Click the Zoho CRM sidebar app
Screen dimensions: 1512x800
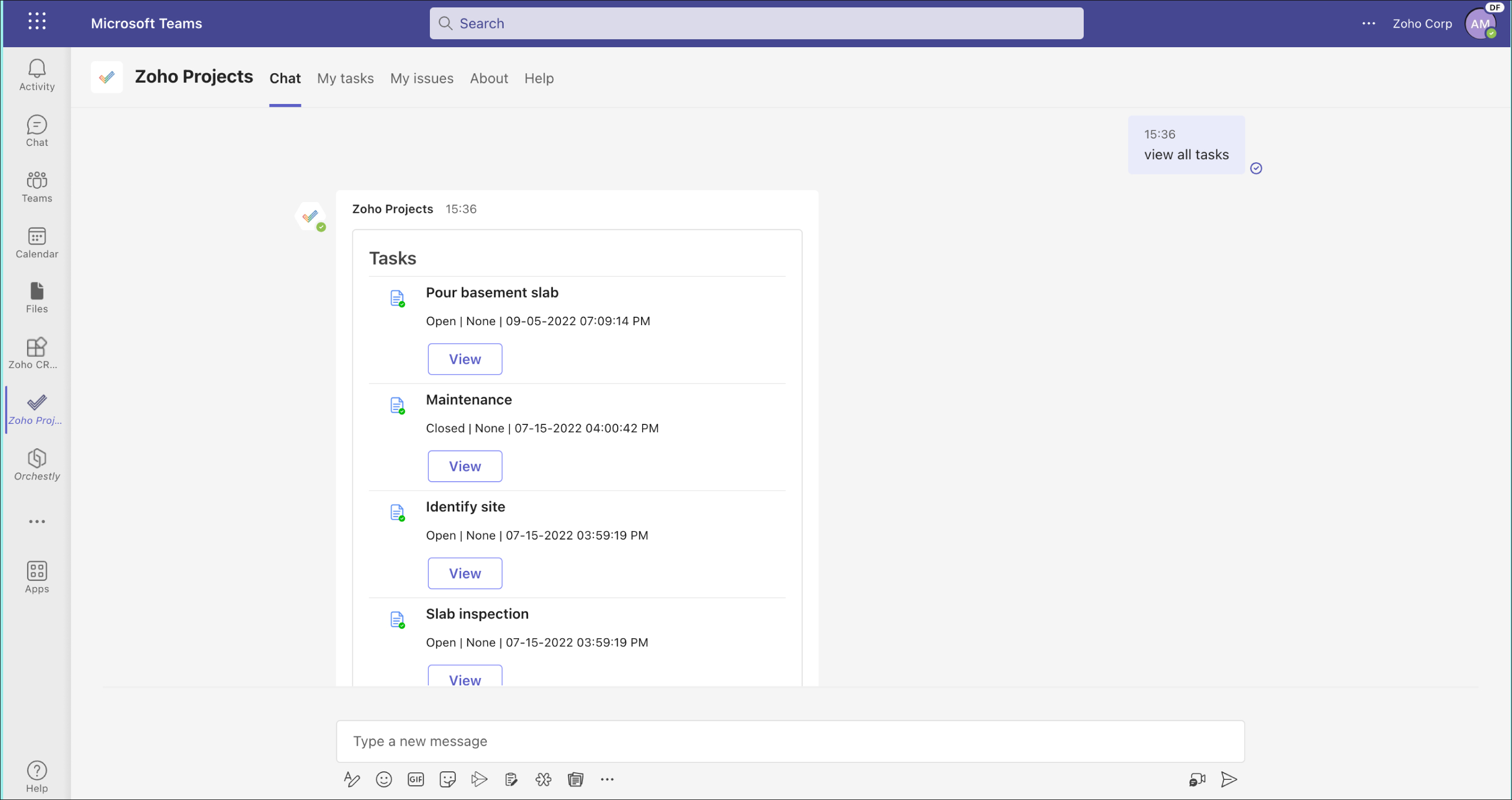pos(37,353)
